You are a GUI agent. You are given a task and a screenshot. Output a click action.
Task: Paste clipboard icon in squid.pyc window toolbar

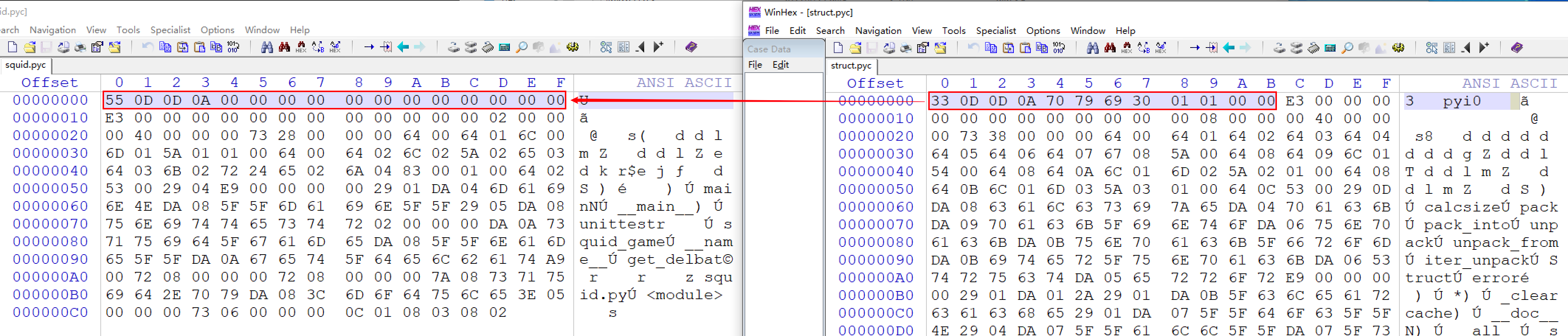click(x=199, y=47)
